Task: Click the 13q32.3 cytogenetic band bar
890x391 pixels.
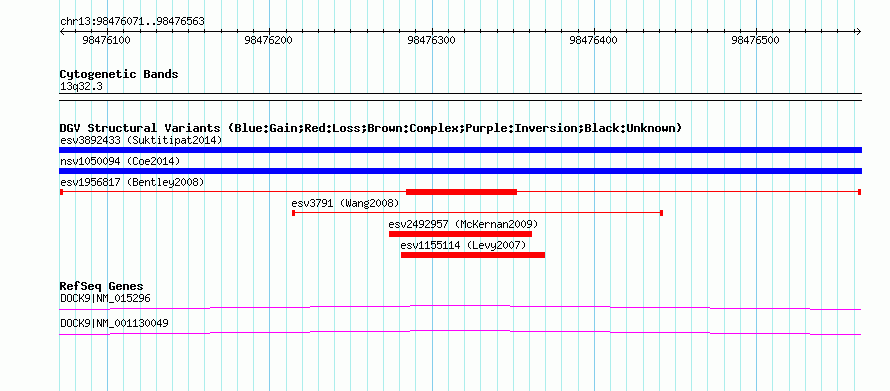Action: coord(460,97)
